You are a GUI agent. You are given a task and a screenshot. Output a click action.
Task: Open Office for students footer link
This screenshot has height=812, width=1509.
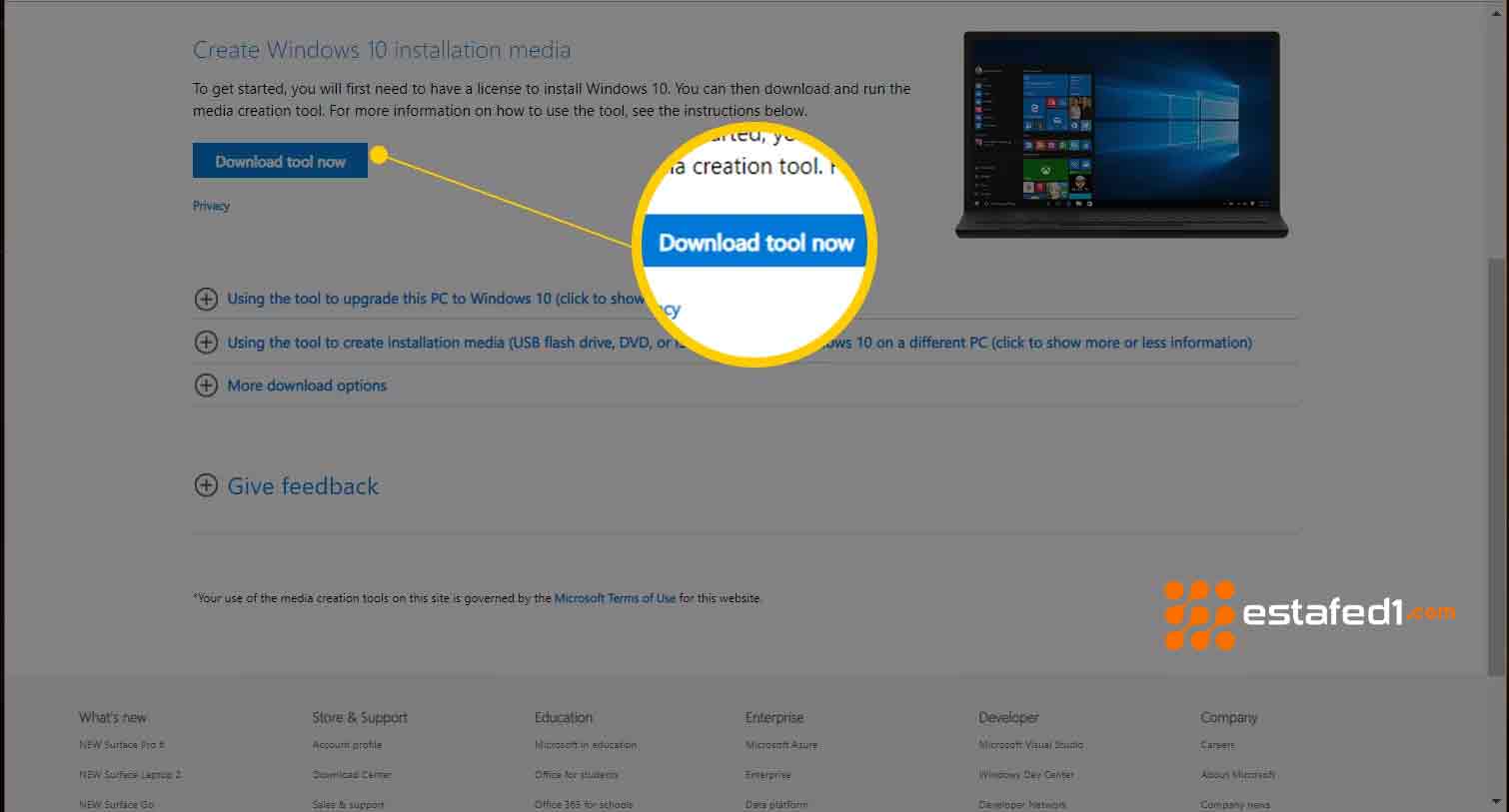577,775
